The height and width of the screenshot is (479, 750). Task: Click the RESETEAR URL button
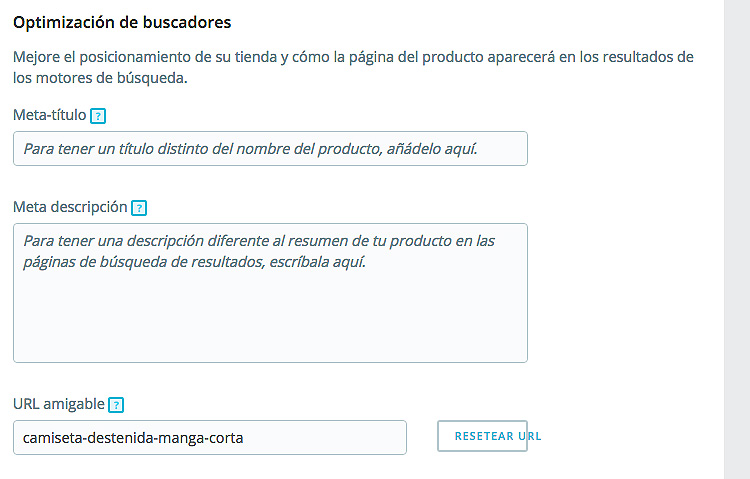(483, 436)
